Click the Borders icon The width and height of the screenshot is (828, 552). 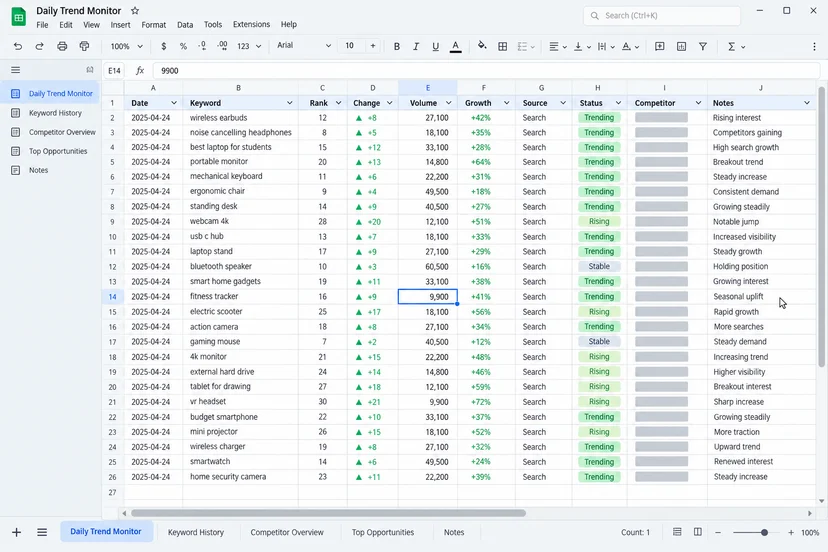(503, 46)
